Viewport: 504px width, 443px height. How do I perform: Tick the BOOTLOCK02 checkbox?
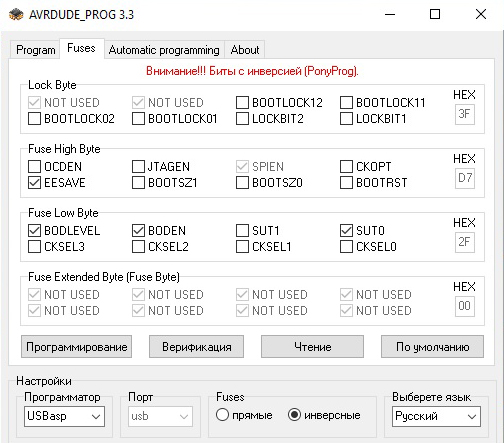pos(34,119)
